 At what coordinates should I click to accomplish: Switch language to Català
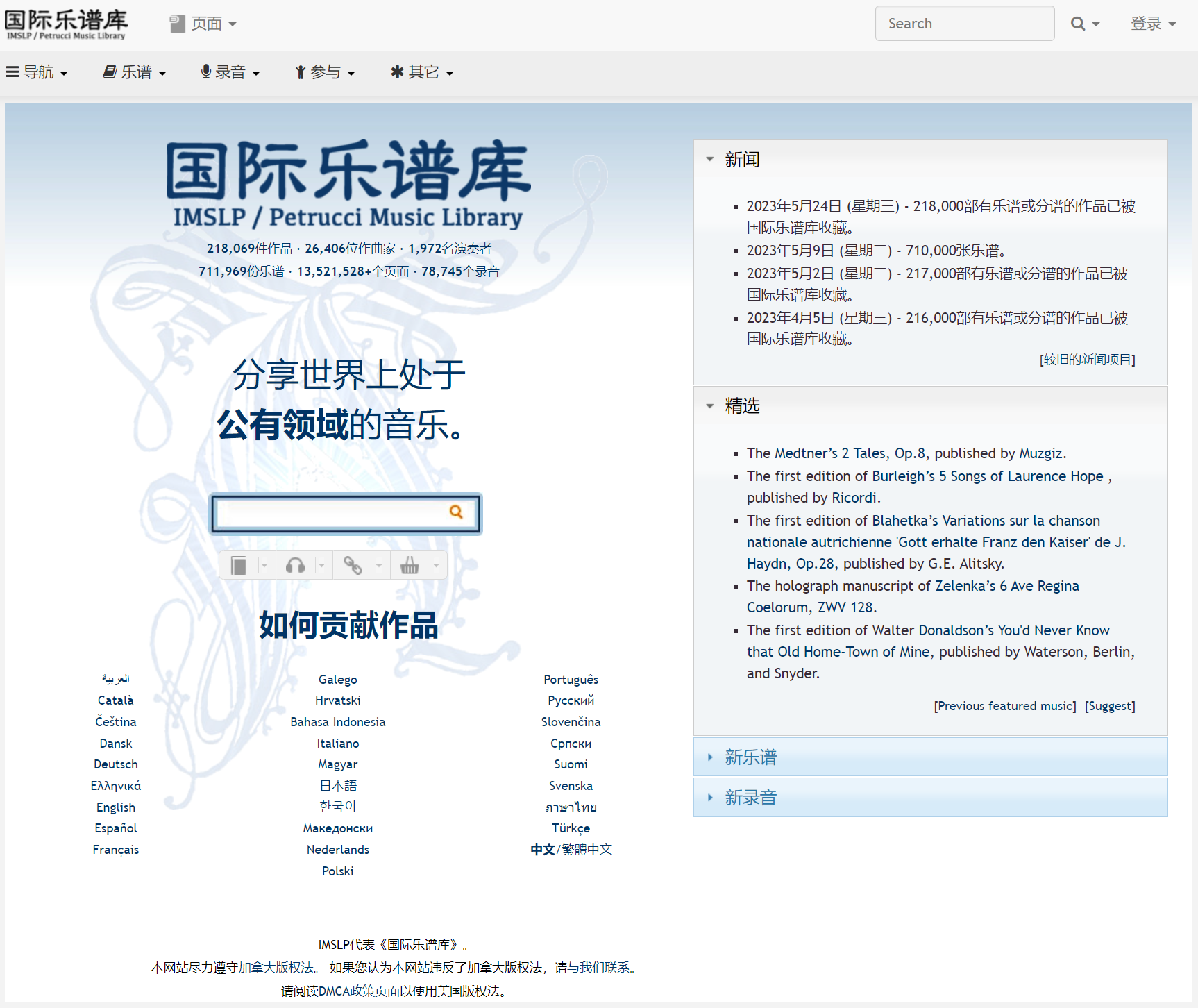pos(116,700)
